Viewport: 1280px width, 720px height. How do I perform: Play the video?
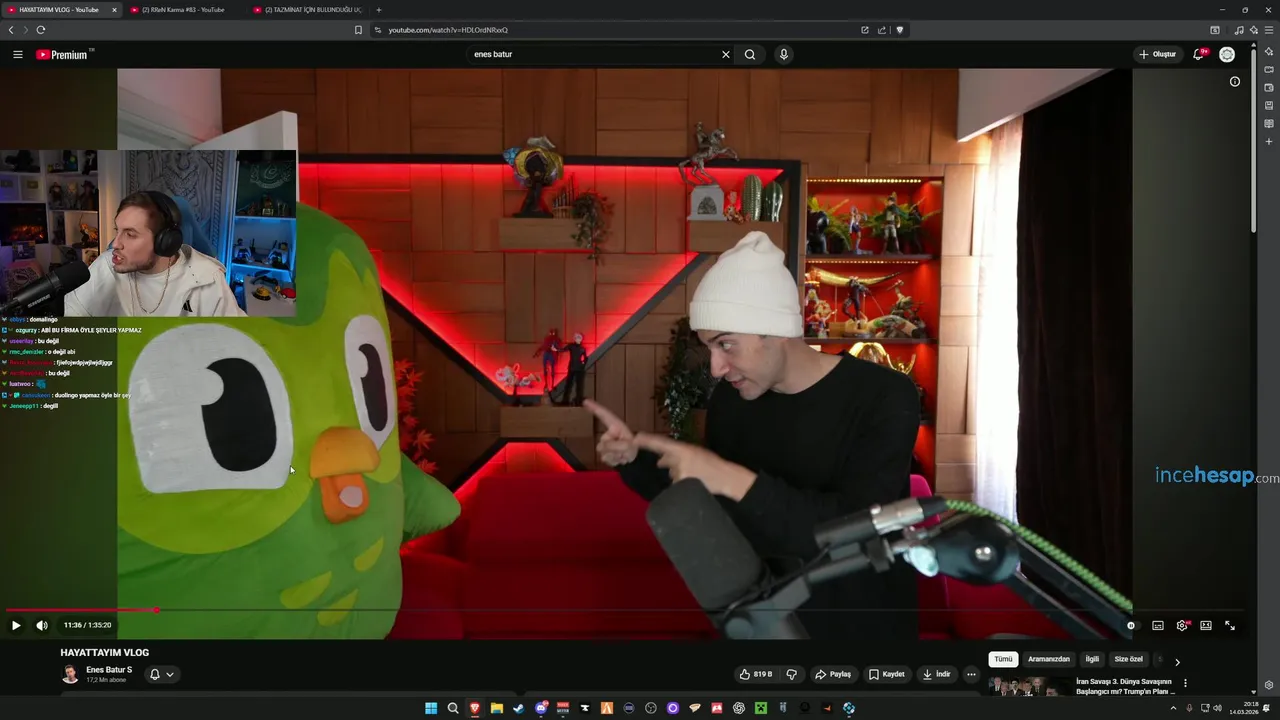pyautogui.click(x=16, y=625)
